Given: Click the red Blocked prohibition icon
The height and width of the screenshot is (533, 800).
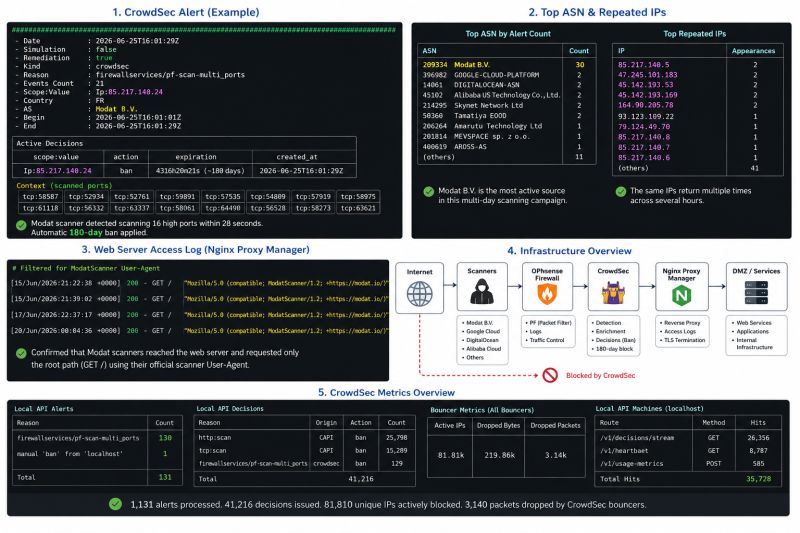Looking at the screenshot, I should point(550,375).
